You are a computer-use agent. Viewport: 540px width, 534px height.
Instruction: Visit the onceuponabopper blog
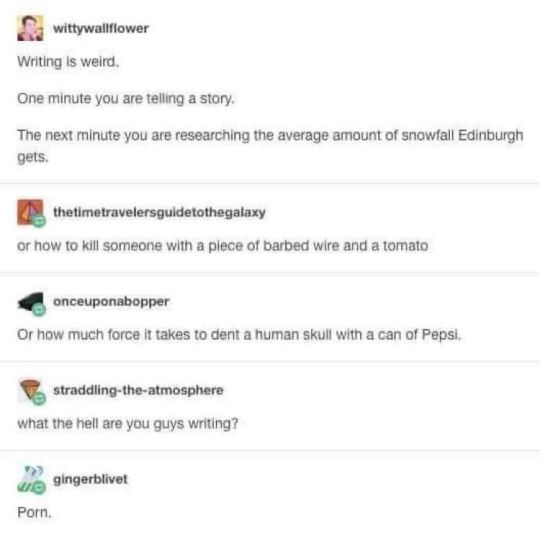(x=111, y=302)
